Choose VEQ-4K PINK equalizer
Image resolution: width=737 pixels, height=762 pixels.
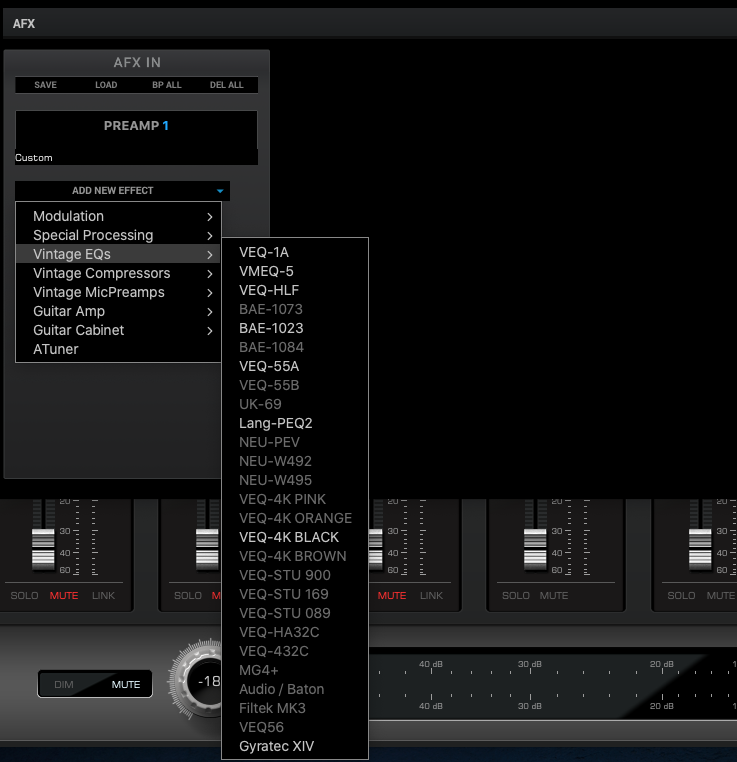point(295,499)
